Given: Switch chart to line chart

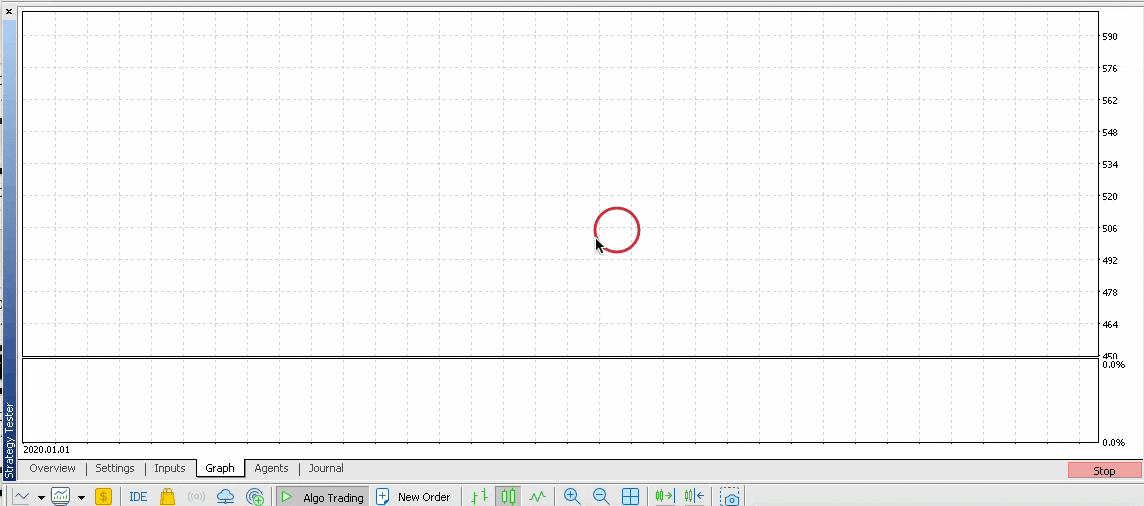Looking at the screenshot, I should point(538,497).
